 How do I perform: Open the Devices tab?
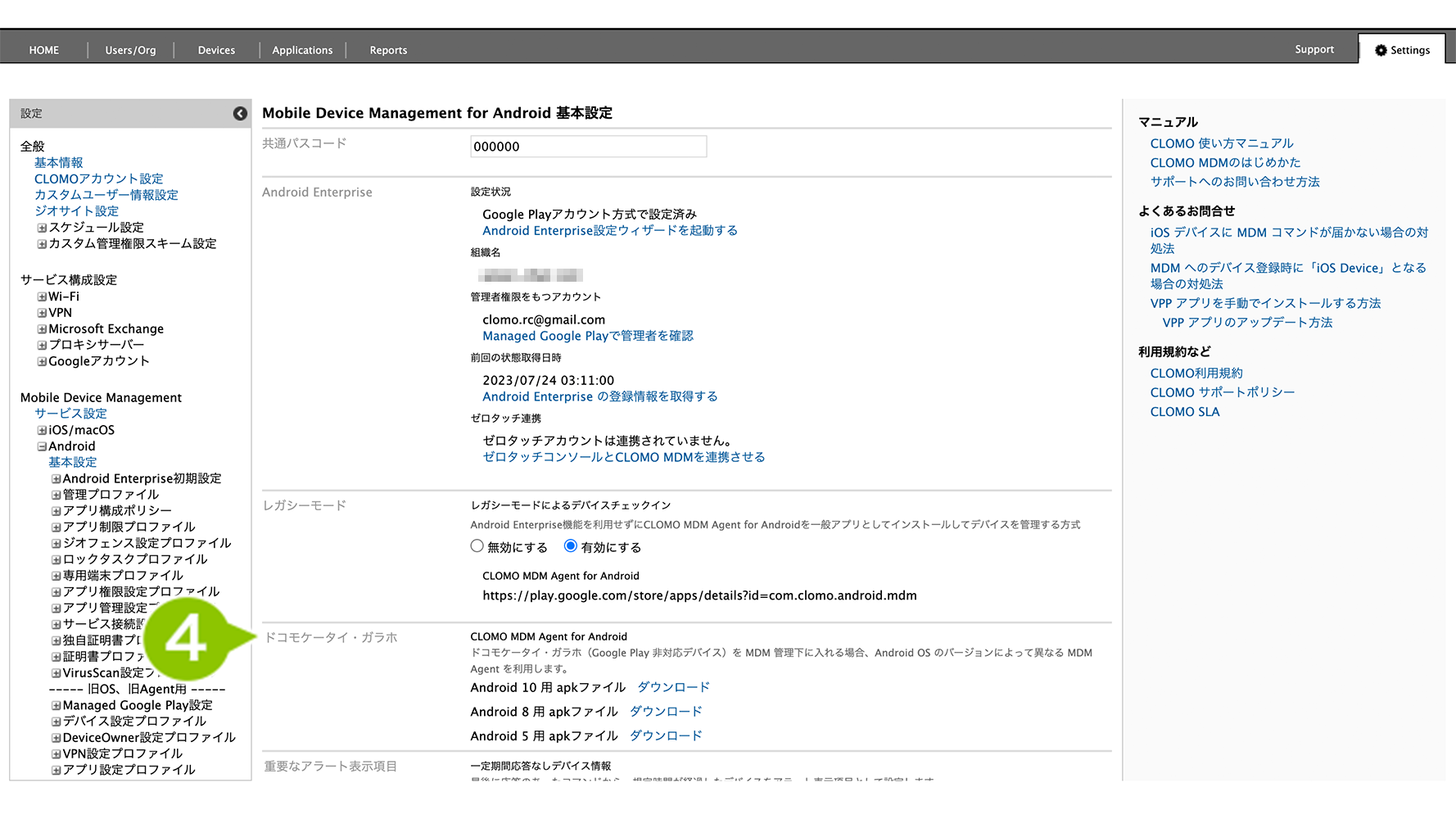click(x=216, y=50)
